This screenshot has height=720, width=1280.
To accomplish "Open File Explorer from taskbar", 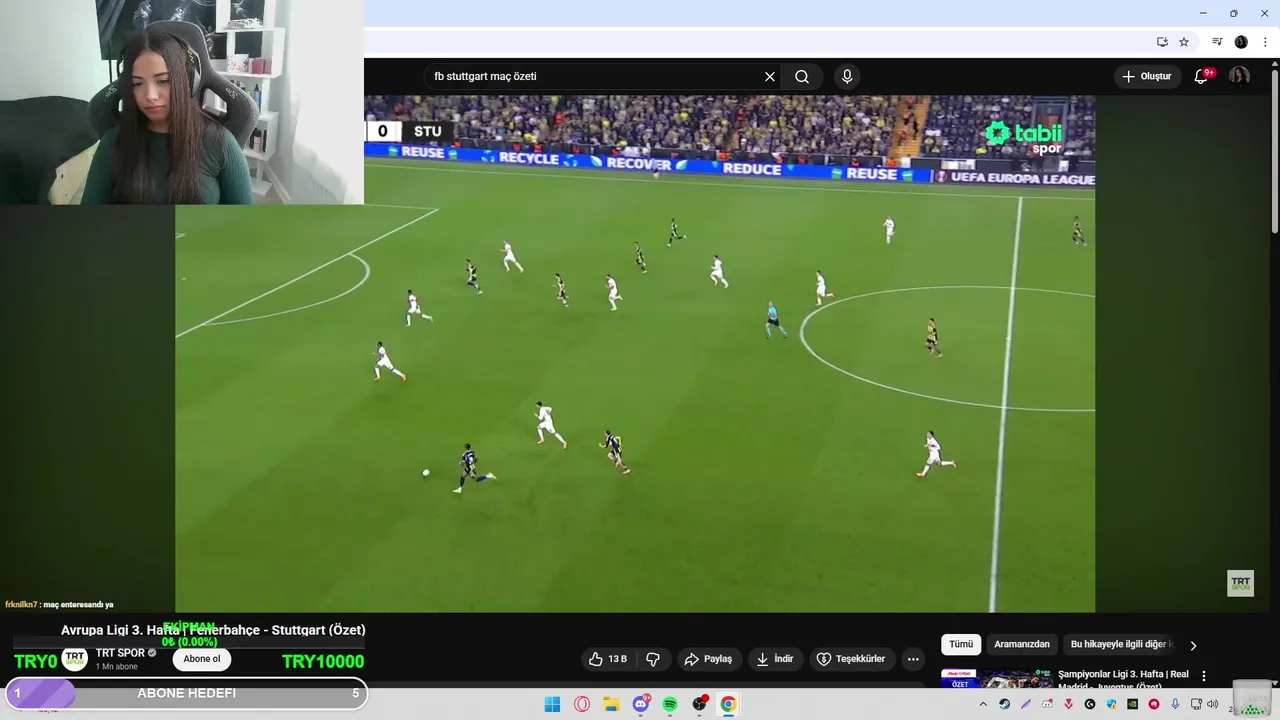I will click(x=611, y=704).
